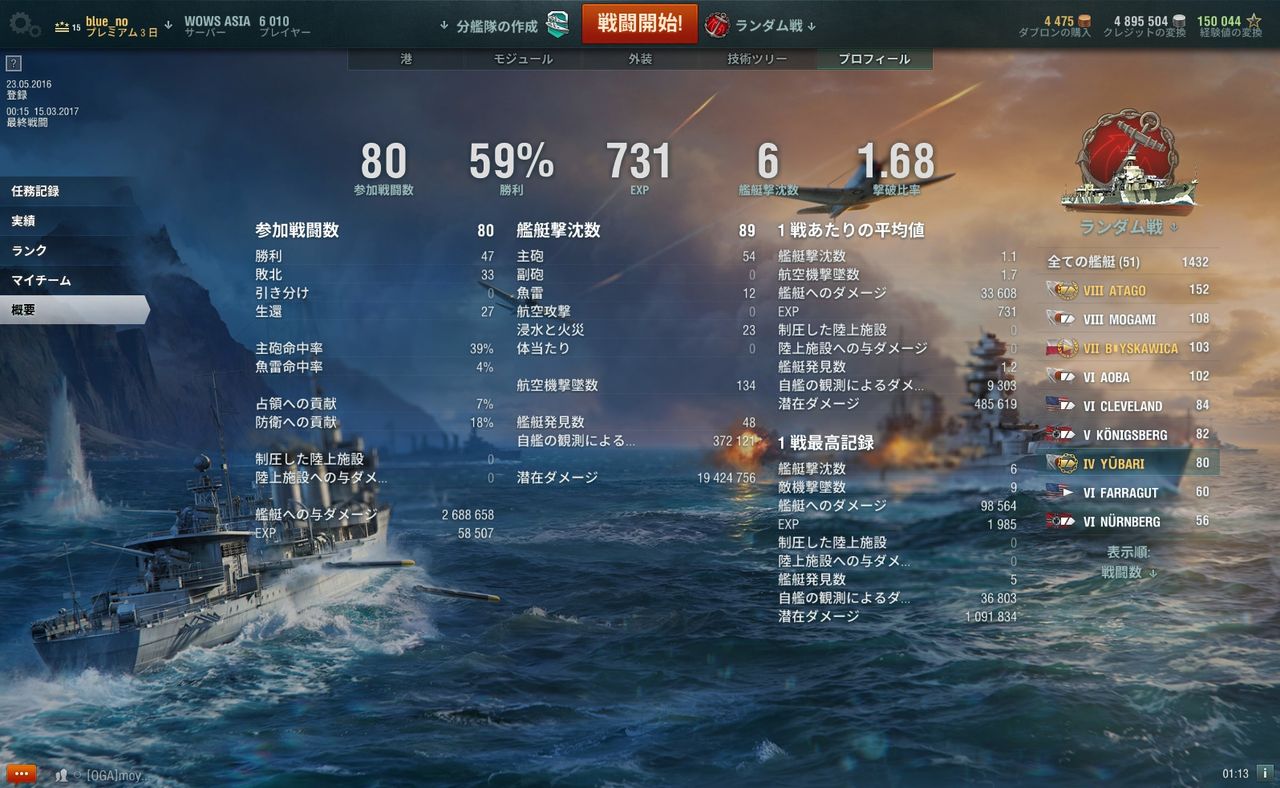This screenshot has width=1280, height=788.
Task: Open the help question mark icon
Action: [13, 63]
